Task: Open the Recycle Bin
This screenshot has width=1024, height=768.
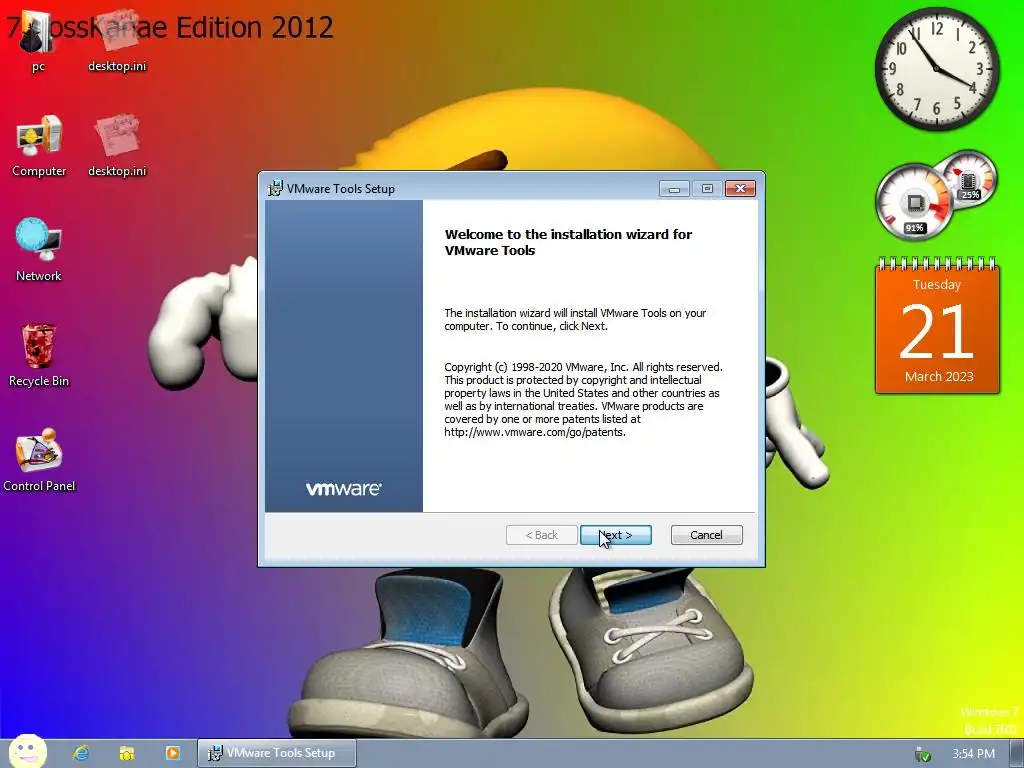Action: click(39, 355)
